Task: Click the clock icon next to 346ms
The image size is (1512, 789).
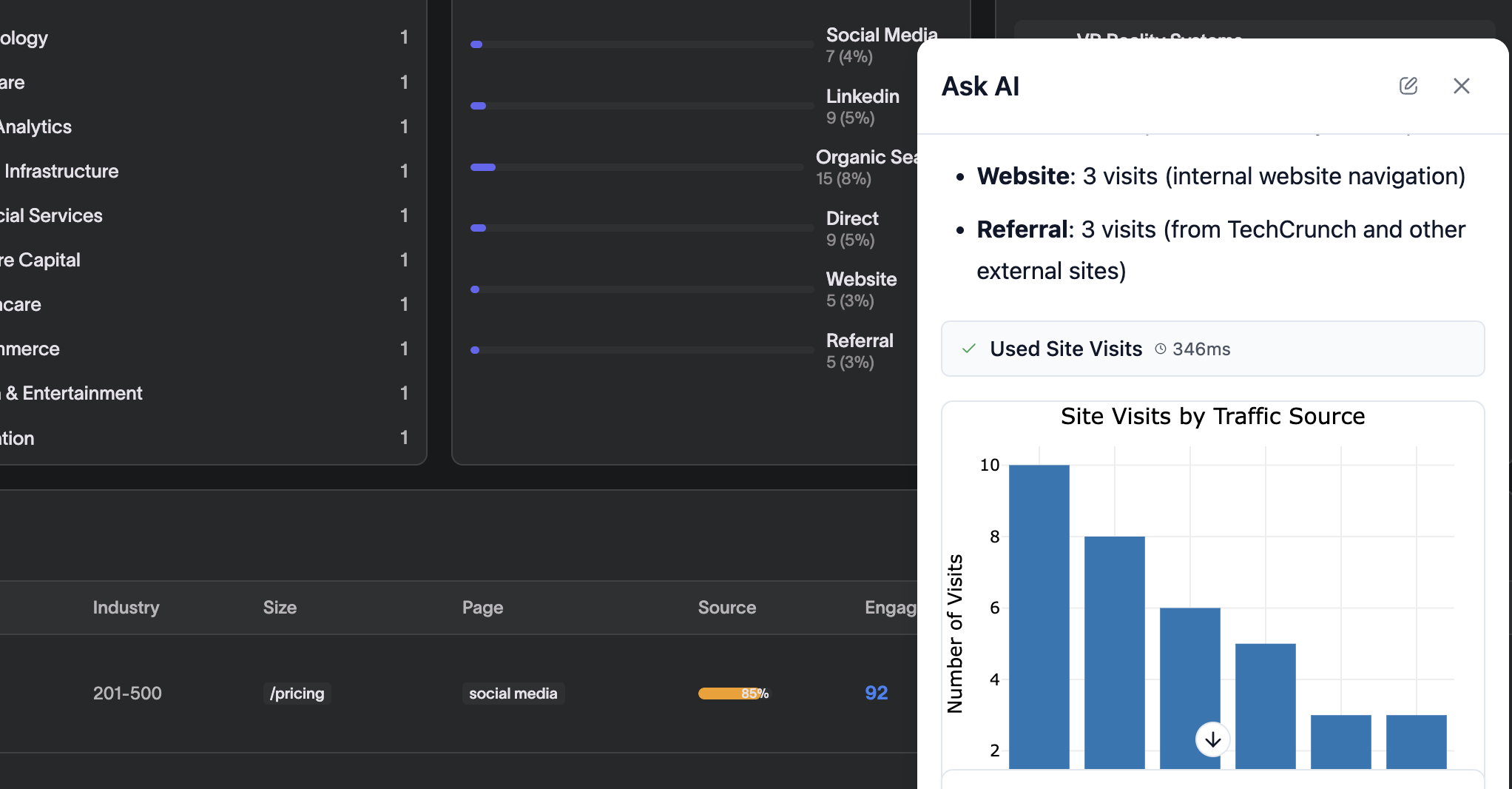Action: pos(1161,349)
